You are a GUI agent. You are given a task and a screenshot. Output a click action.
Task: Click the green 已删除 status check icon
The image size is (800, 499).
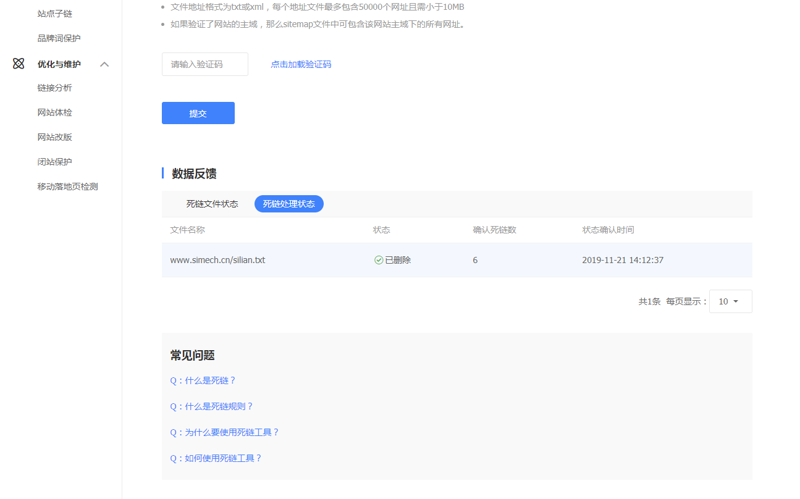[379, 260]
